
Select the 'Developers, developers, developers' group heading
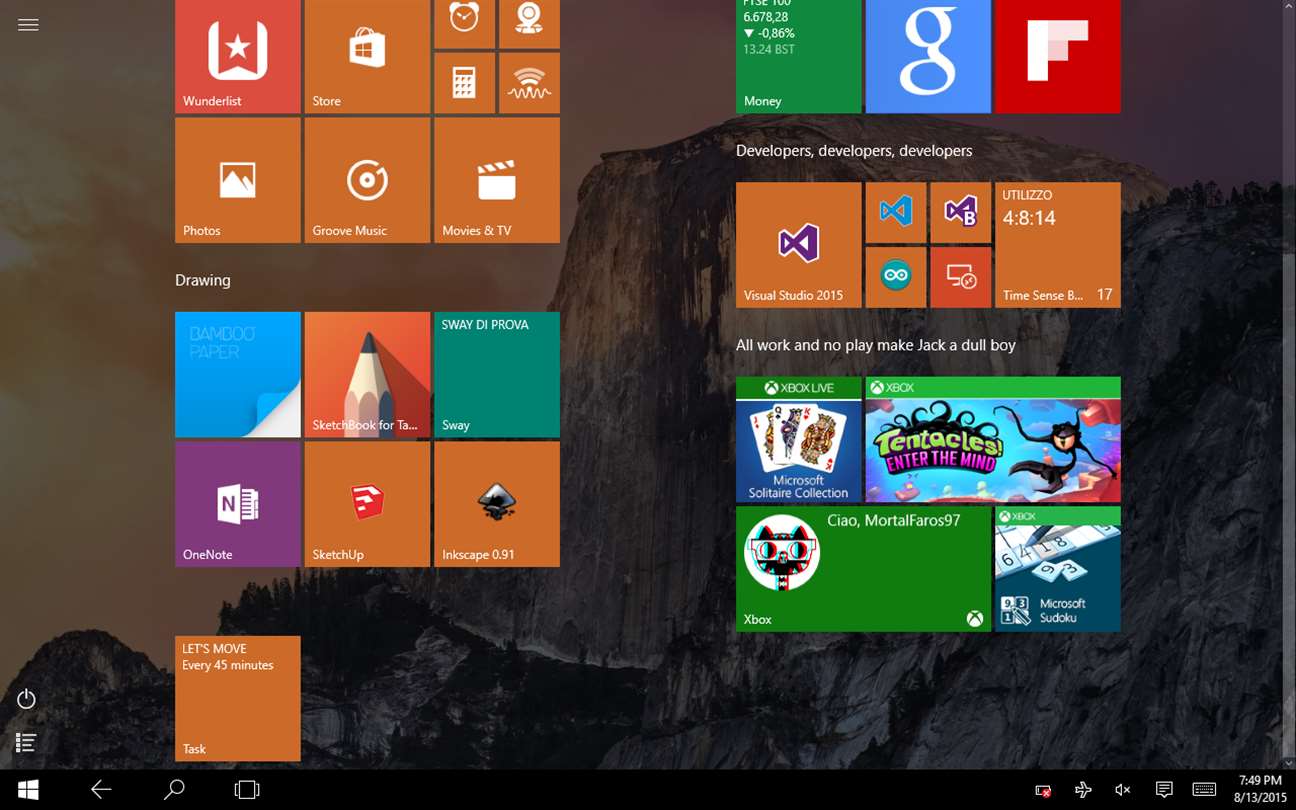pos(854,151)
